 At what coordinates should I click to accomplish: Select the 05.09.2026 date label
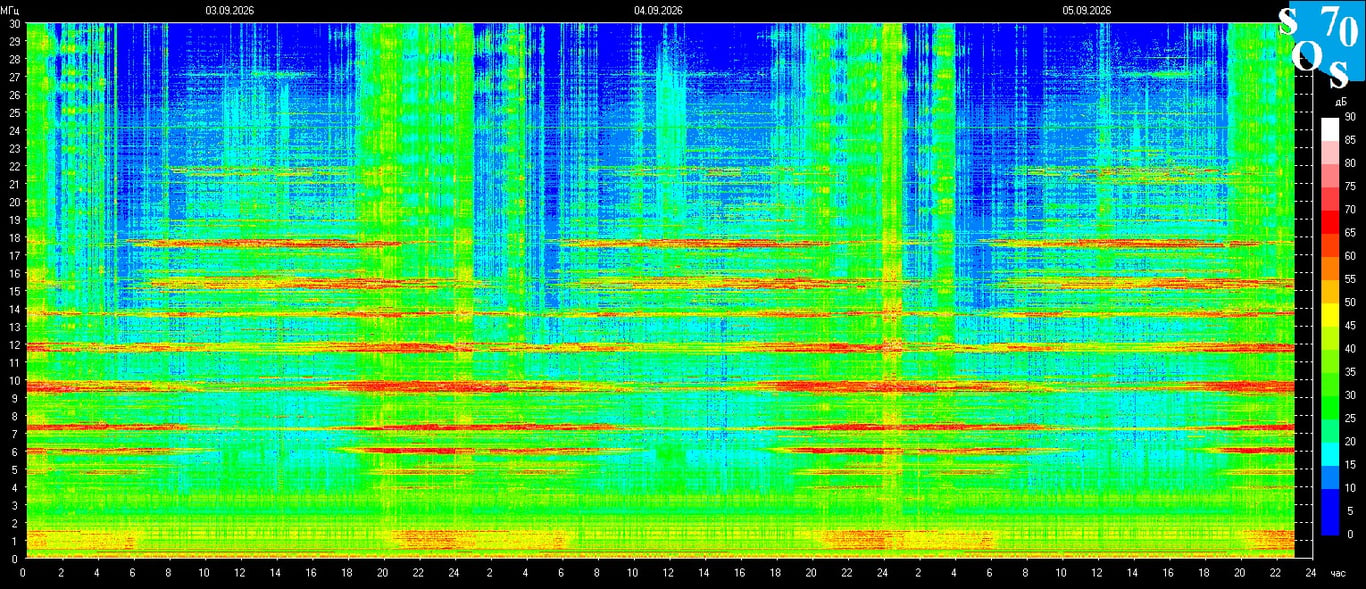1087,10
